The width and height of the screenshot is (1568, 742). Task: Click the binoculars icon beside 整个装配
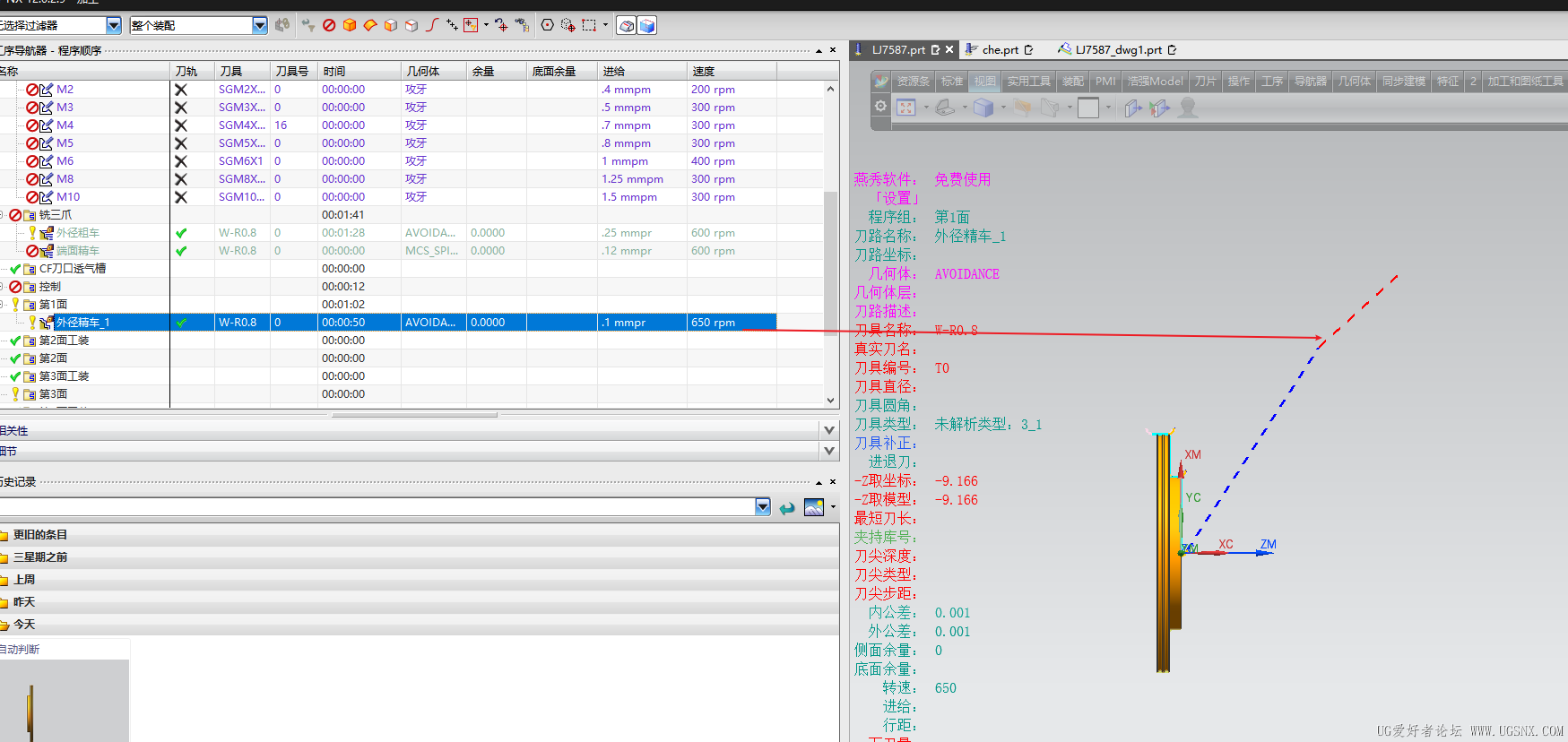282,25
